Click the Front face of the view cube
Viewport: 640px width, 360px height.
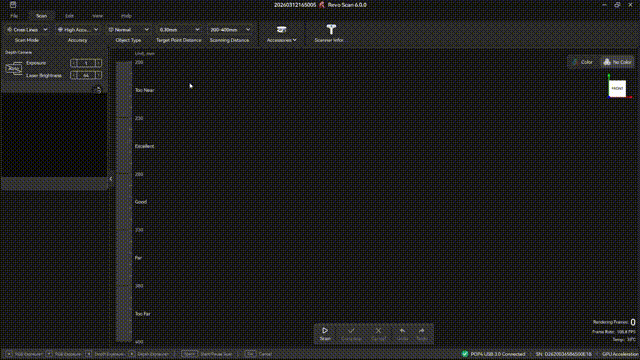(x=617, y=88)
